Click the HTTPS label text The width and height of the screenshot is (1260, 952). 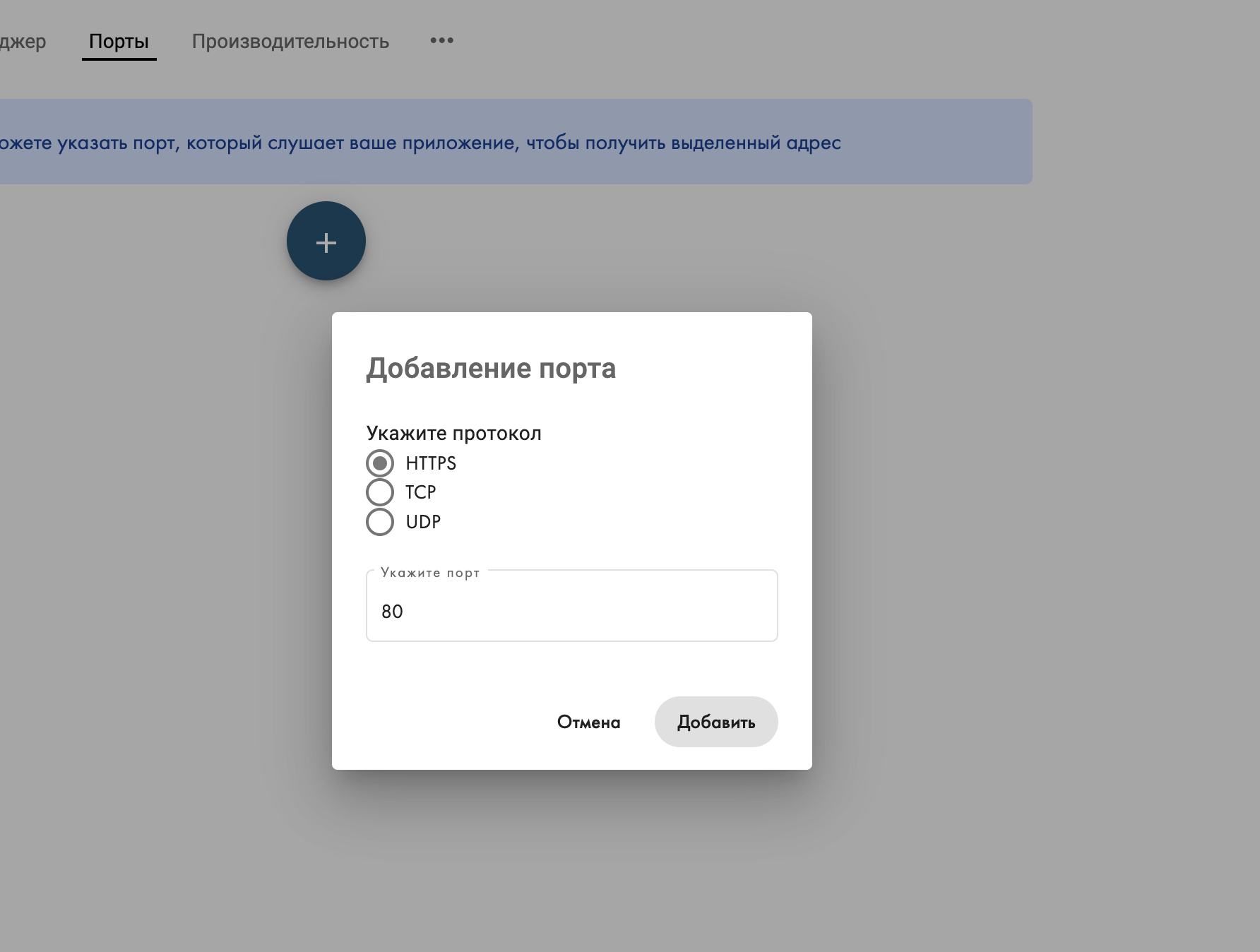tap(431, 463)
